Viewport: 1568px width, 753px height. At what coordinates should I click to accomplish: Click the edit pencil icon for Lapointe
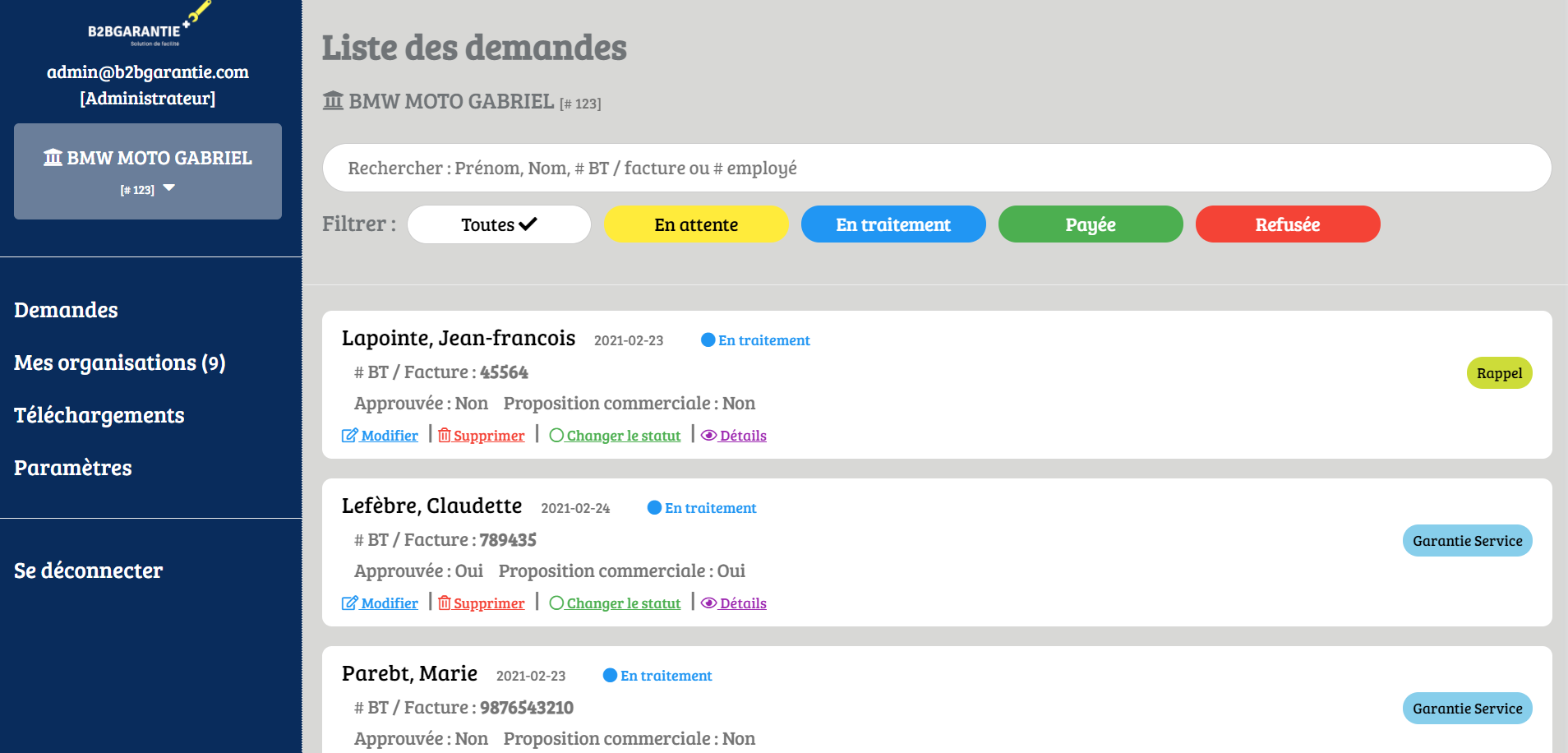coord(349,436)
